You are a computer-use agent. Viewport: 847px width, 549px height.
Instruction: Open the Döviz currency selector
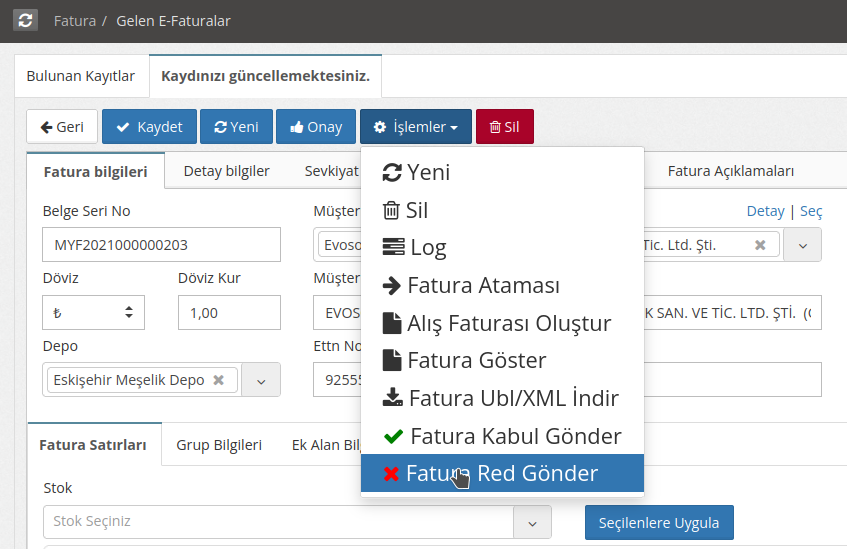click(x=93, y=313)
